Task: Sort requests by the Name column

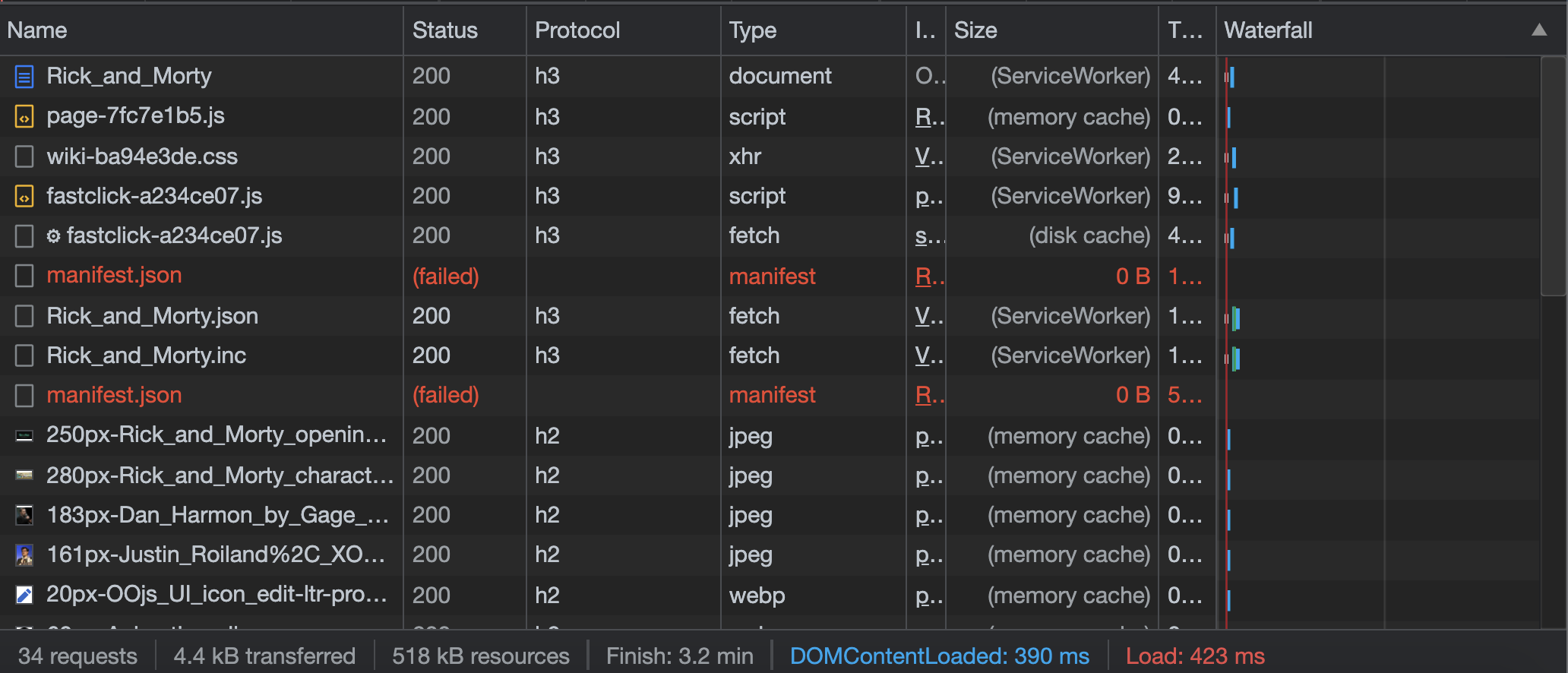Action: pyautogui.click(x=38, y=30)
